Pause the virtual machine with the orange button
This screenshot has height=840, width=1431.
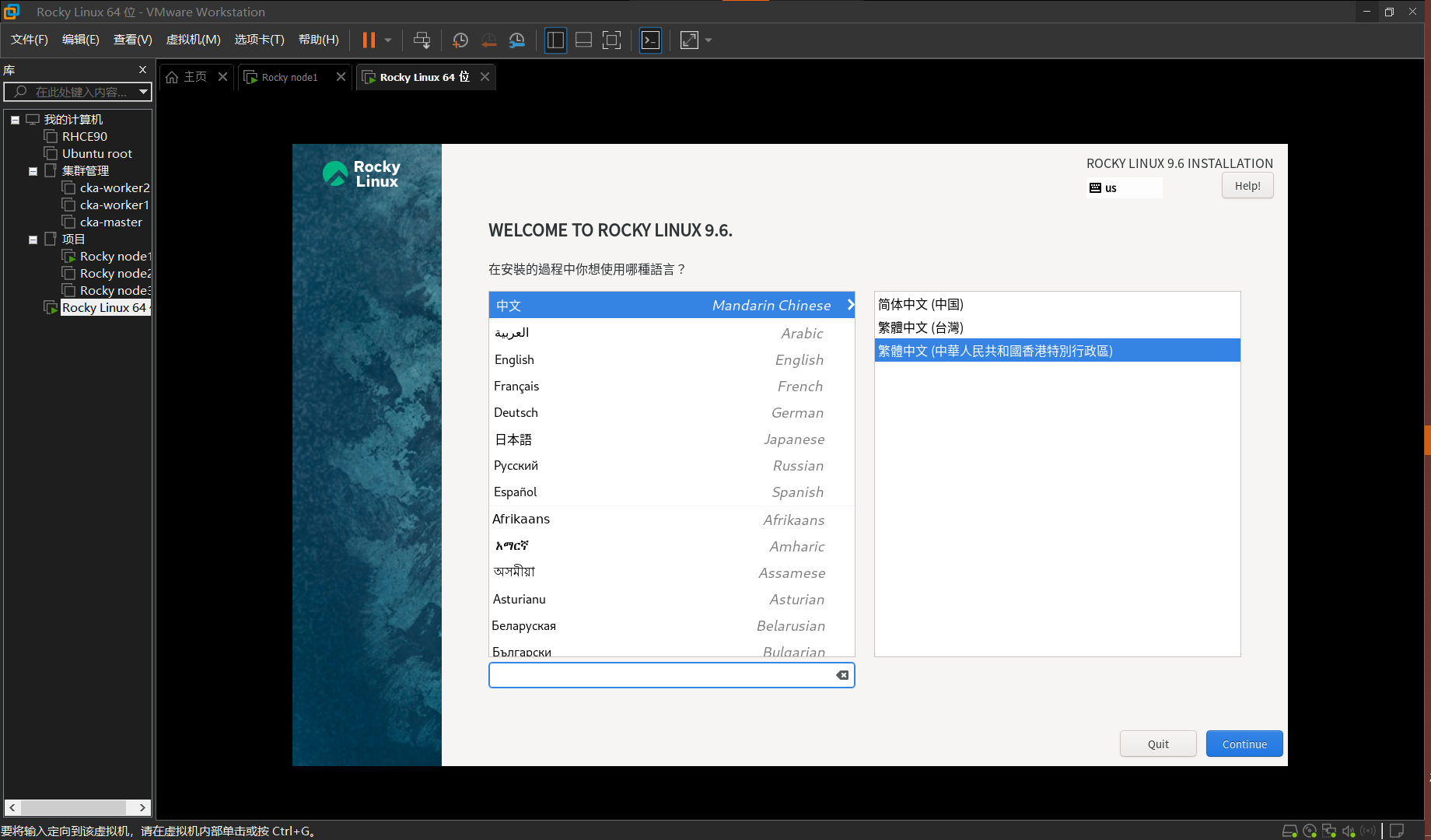369,40
